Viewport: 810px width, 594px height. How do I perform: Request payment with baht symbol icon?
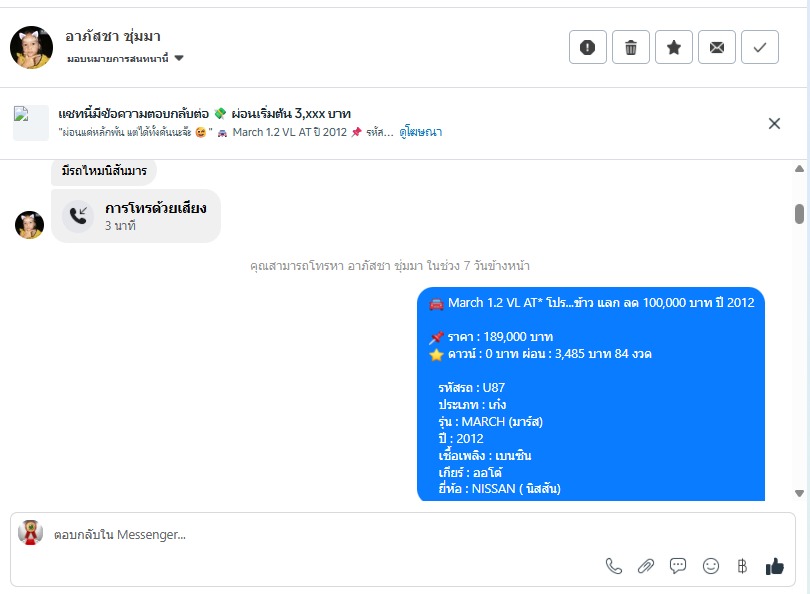742,566
